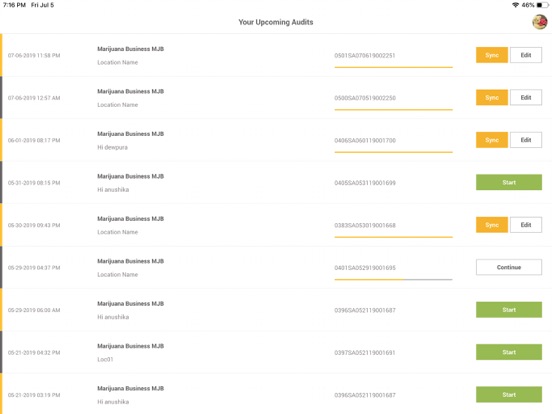Start the audit dated 05-21-2019 03:19 PM
The height and width of the screenshot is (414, 552).
point(509,395)
